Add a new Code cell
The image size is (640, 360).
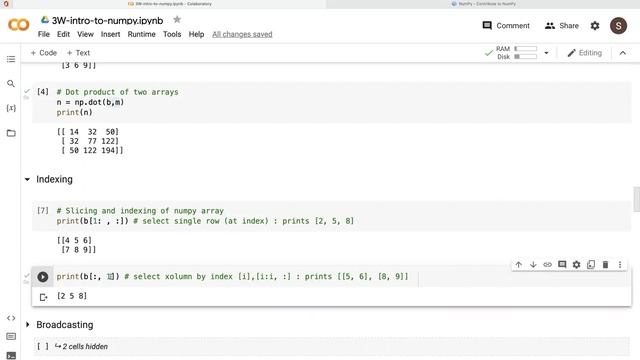click(44, 53)
